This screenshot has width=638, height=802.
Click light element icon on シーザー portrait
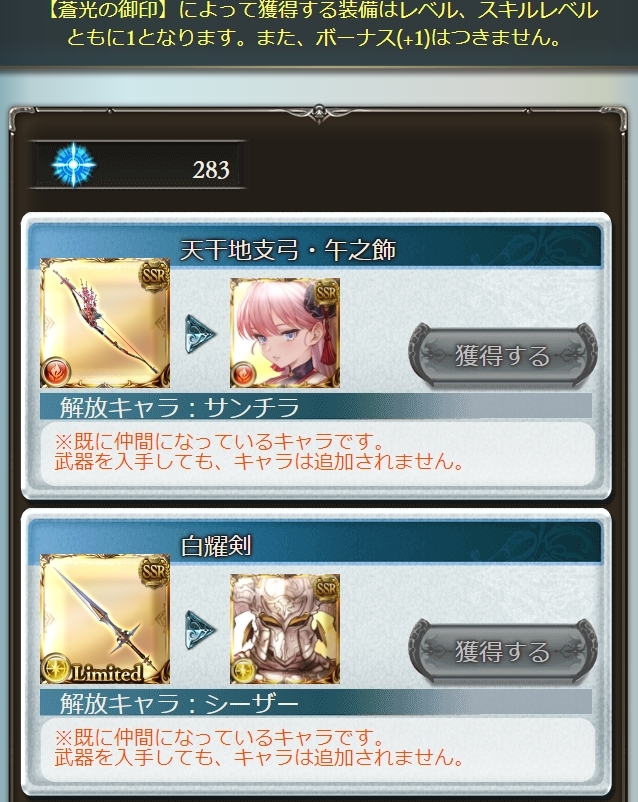pos(244,671)
